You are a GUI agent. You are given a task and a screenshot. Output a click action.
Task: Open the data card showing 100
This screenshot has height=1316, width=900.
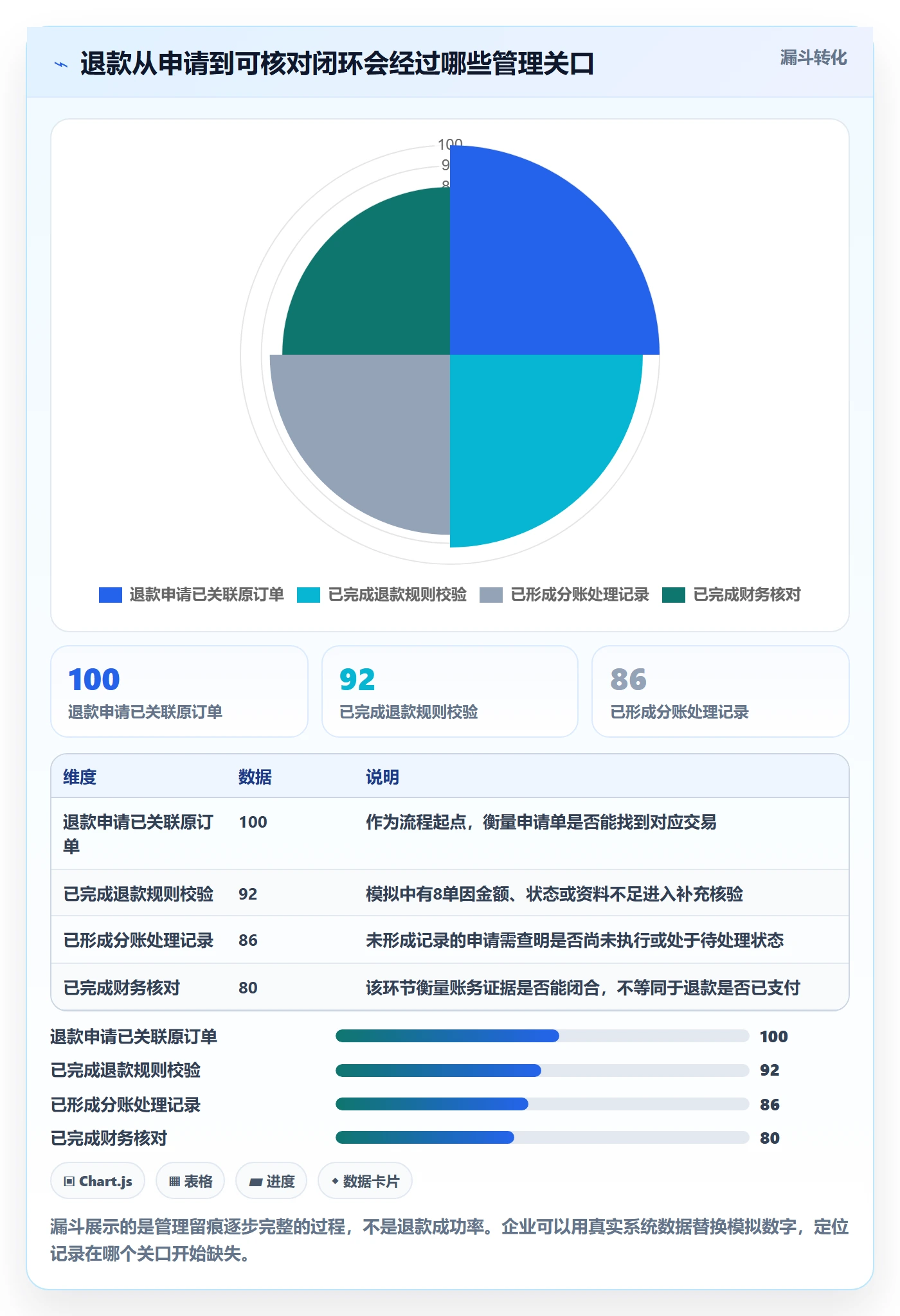tap(179, 691)
